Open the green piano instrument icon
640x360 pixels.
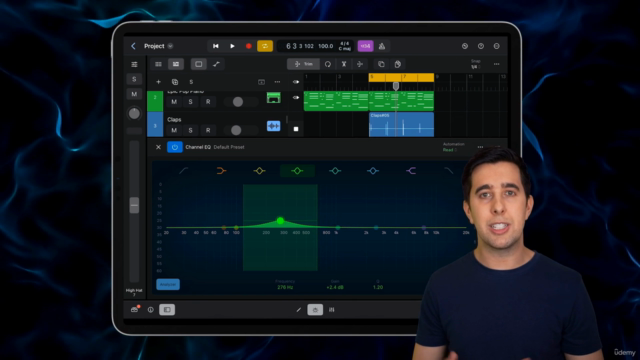click(x=273, y=98)
